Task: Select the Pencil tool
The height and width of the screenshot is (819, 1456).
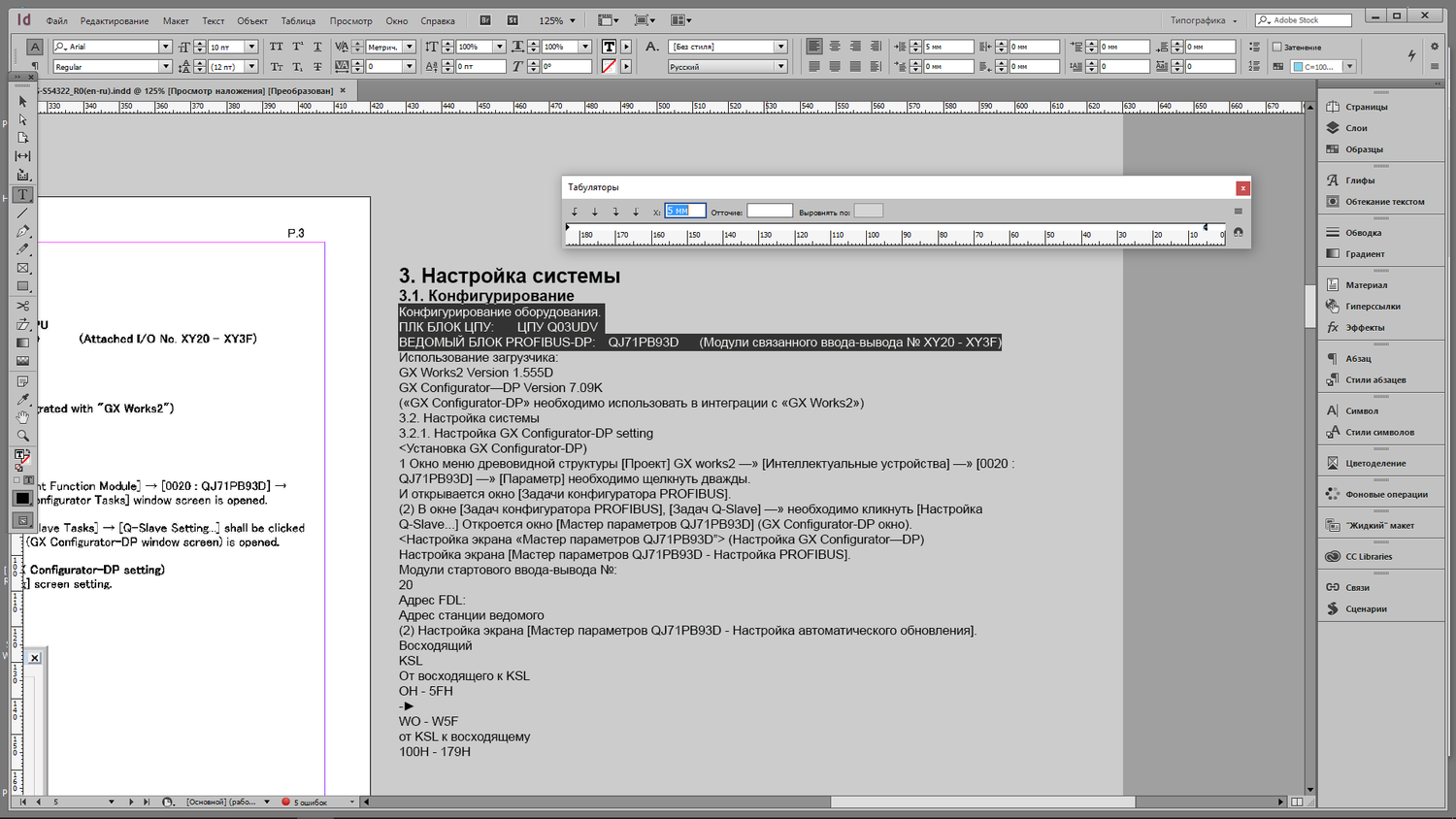Action: click(22, 250)
